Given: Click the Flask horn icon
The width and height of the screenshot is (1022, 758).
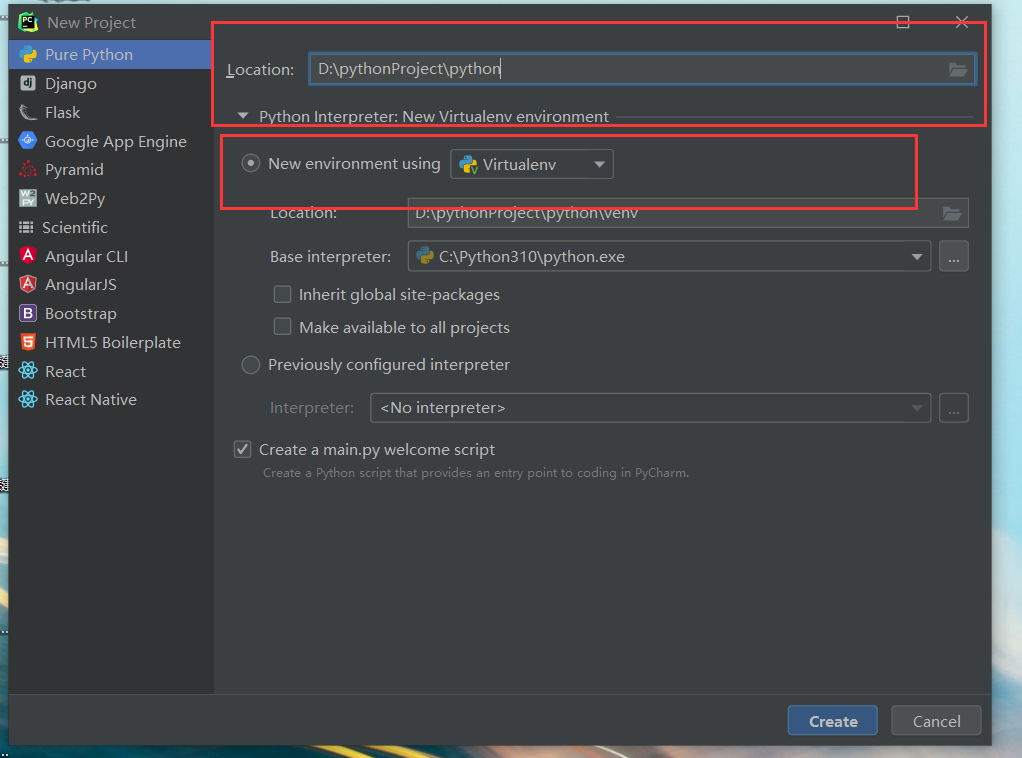Looking at the screenshot, I should click(28, 112).
